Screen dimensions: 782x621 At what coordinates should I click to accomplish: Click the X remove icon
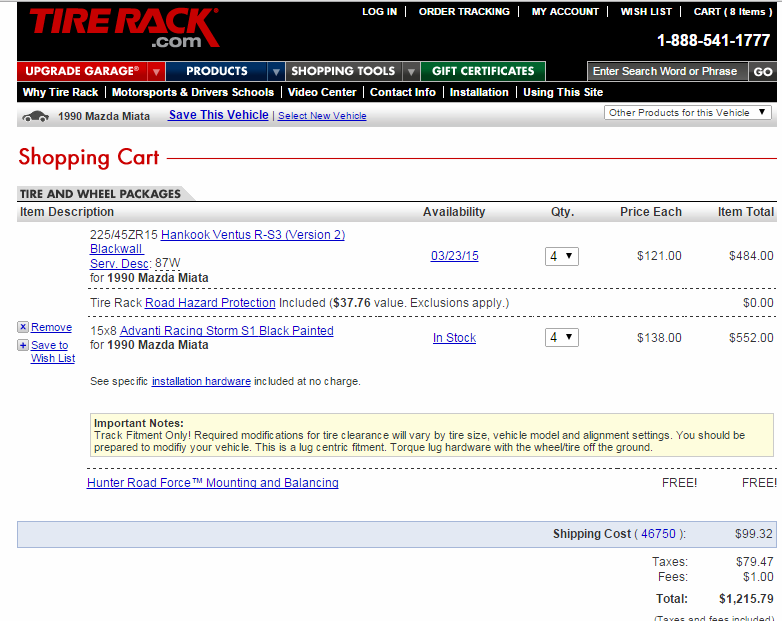tap(23, 327)
